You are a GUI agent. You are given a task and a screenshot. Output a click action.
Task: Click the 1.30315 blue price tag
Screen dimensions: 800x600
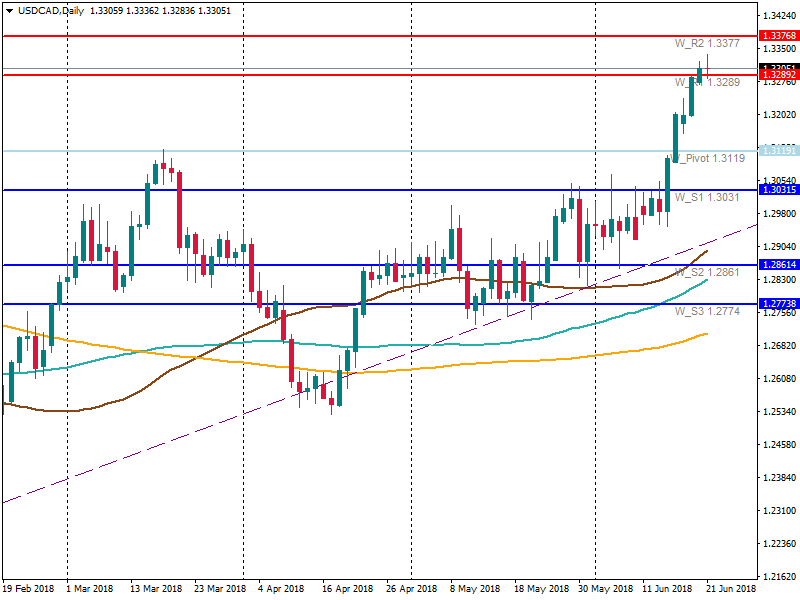[x=777, y=190]
